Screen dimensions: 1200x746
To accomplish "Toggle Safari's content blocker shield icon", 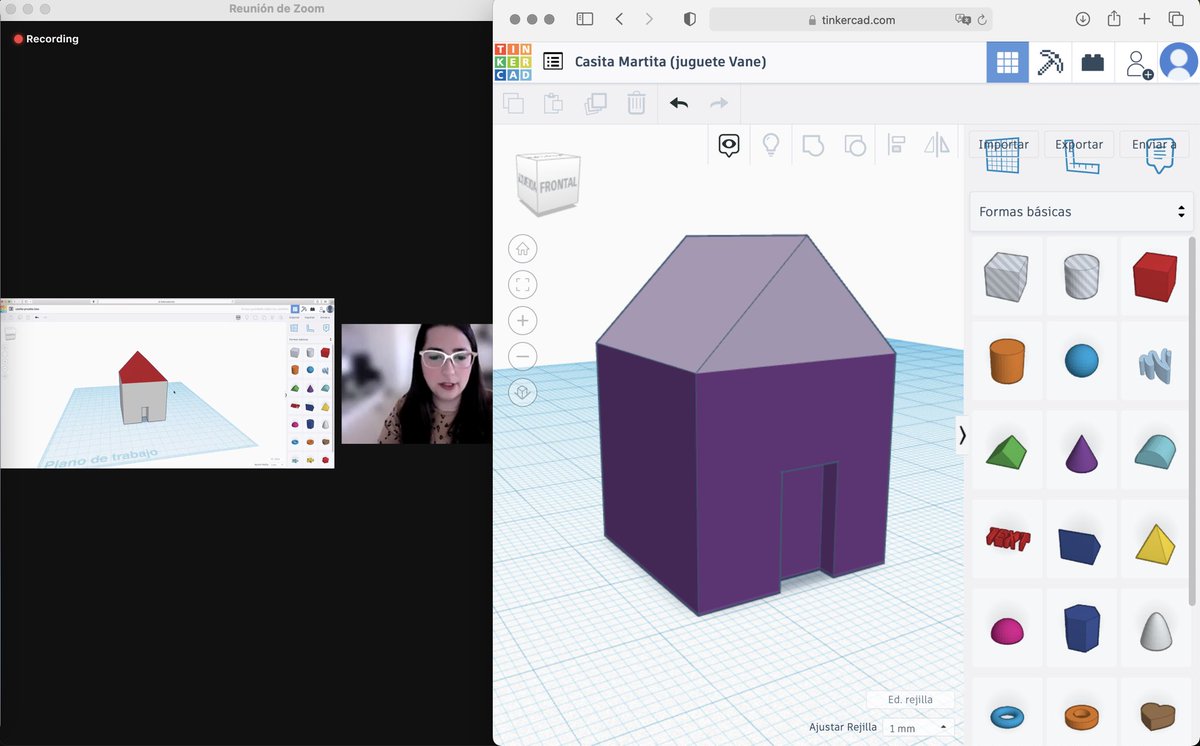I will (690, 19).
